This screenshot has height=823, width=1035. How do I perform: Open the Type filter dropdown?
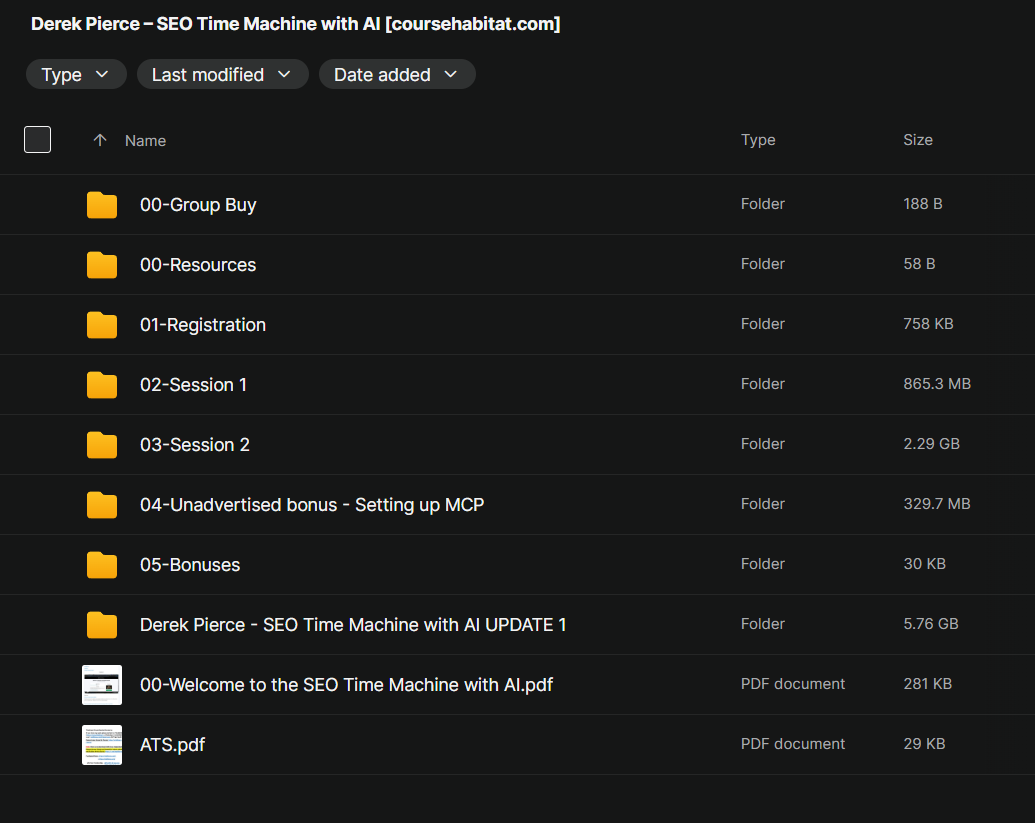pos(76,75)
